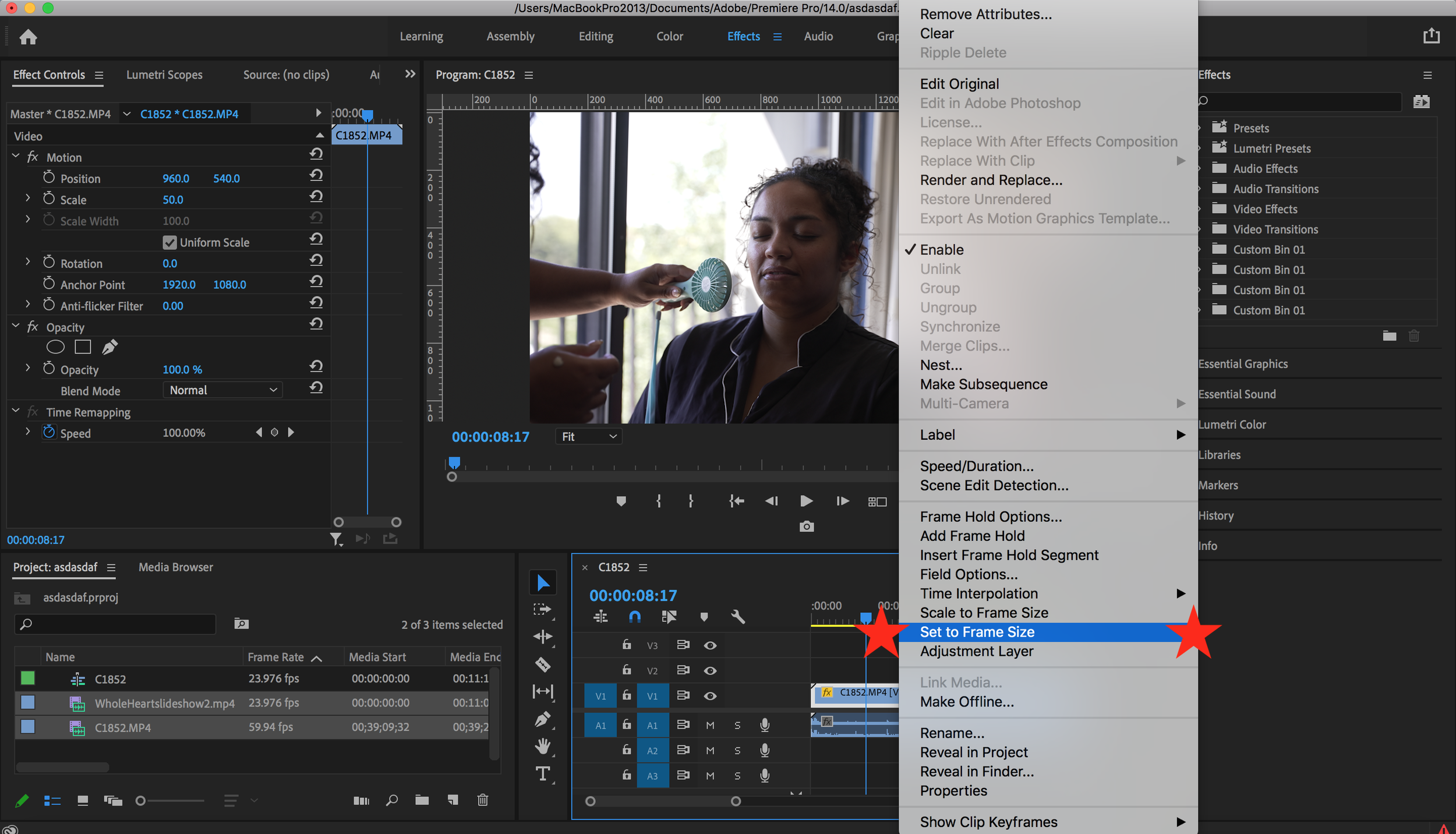Toggle V3 track output eye
The image size is (1456, 834).
tap(710, 645)
